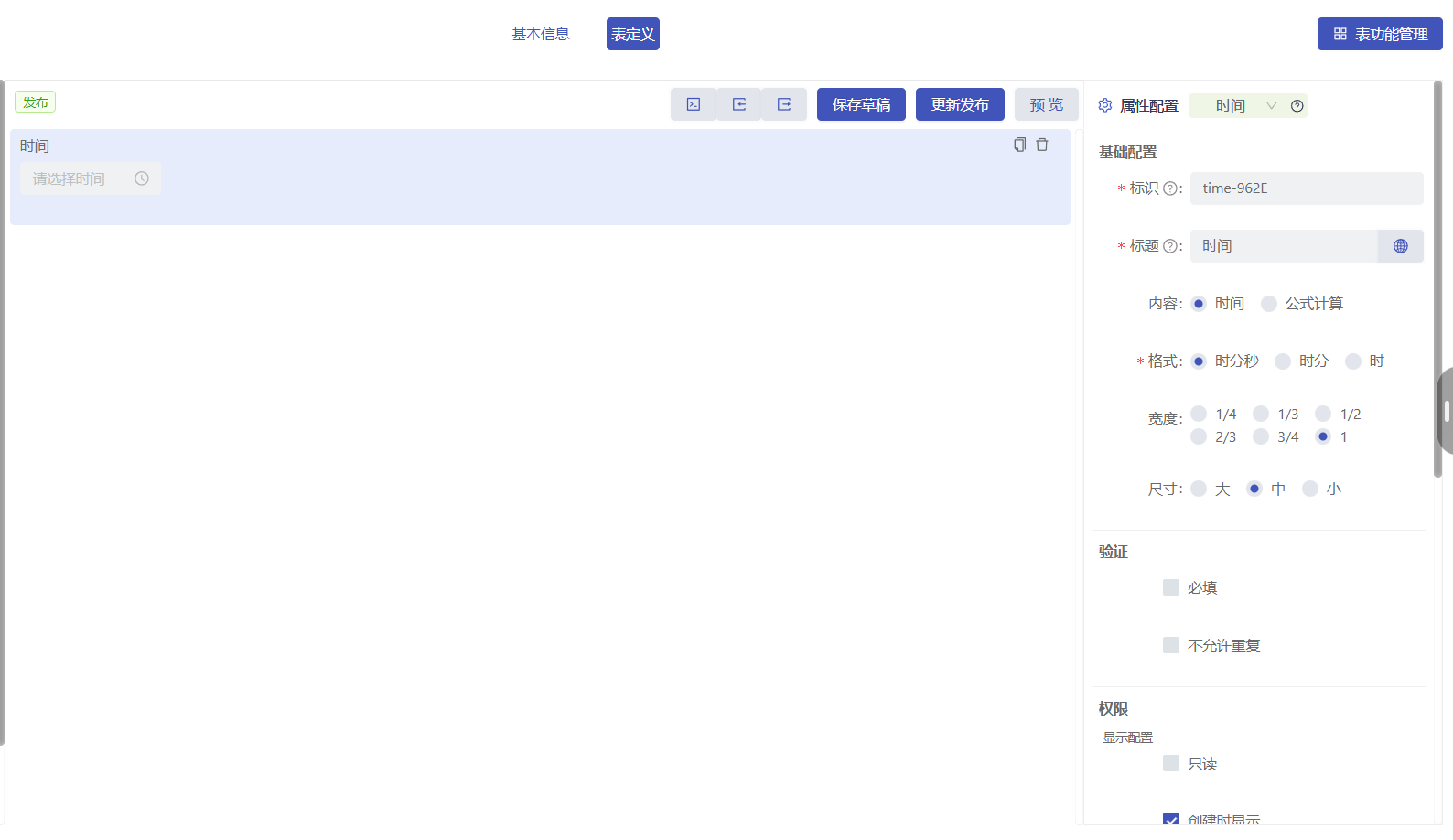1453x840 pixels.
Task: Choose 时分秒 format
Action: [1199, 361]
